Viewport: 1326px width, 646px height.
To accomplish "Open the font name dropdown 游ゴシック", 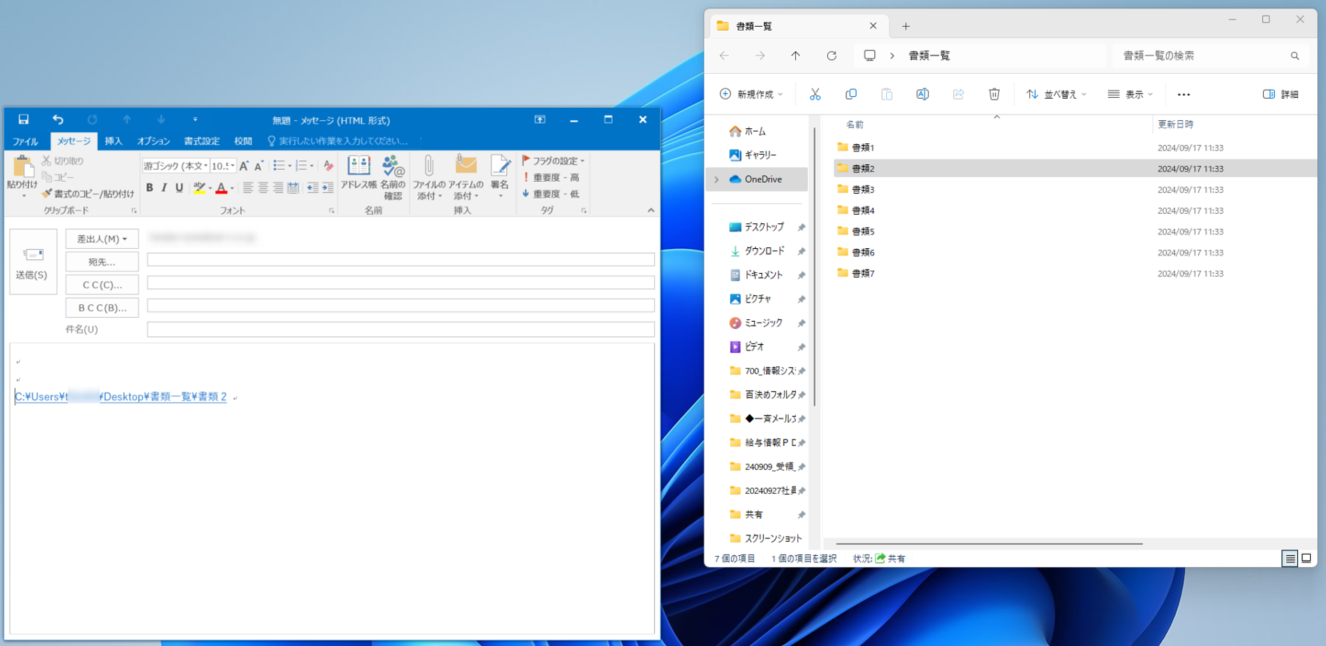I will [x=204, y=166].
